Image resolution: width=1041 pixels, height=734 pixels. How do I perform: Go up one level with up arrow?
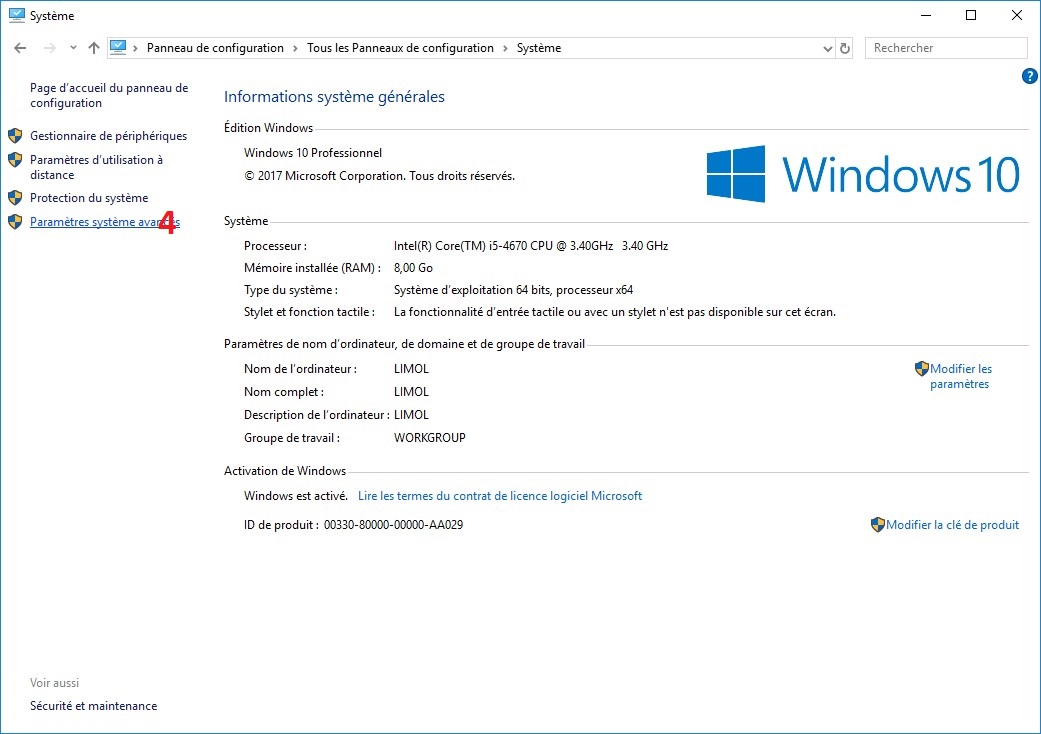[94, 48]
